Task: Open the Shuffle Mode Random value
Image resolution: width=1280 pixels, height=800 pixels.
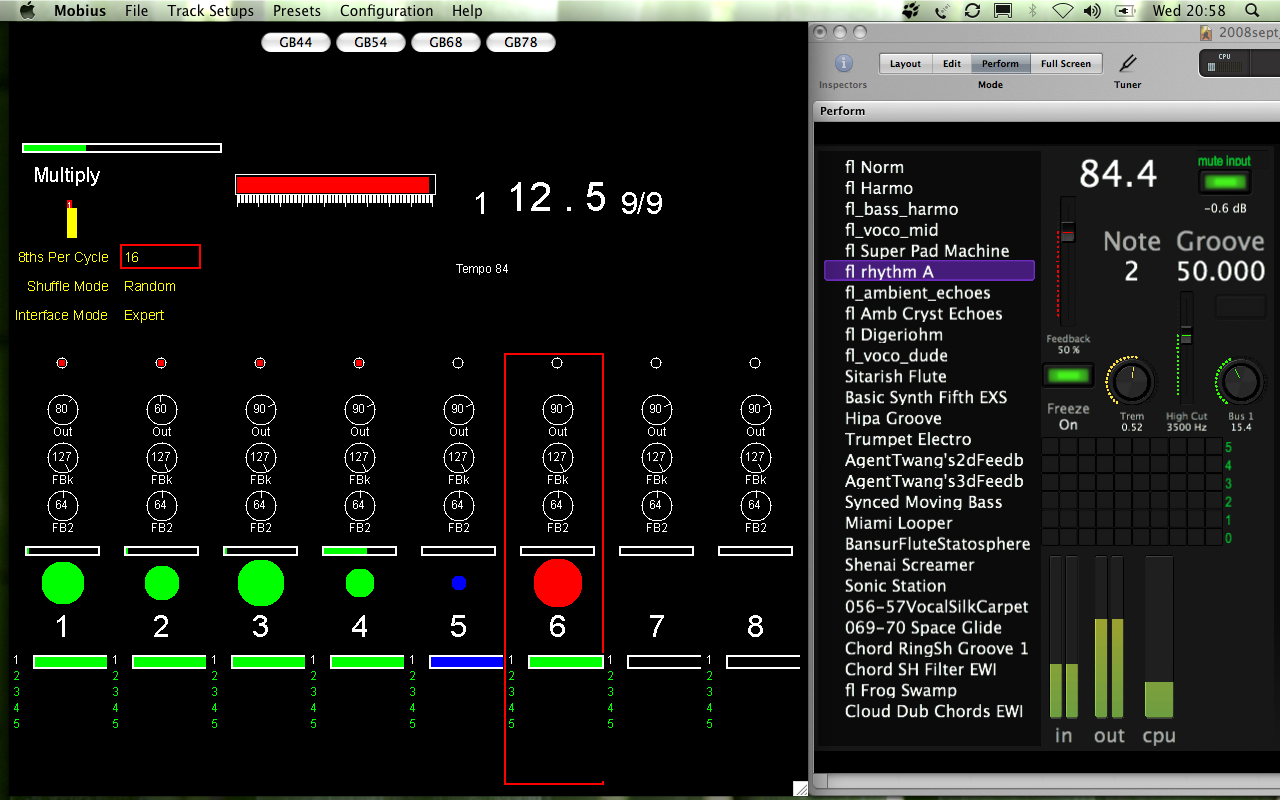Action: (150, 286)
